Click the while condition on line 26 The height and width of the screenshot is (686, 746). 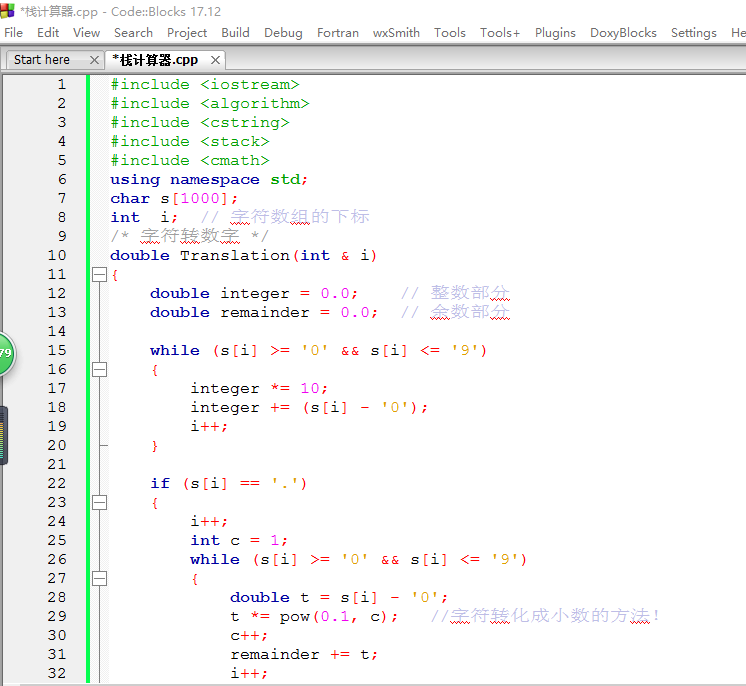pos(390,560)
